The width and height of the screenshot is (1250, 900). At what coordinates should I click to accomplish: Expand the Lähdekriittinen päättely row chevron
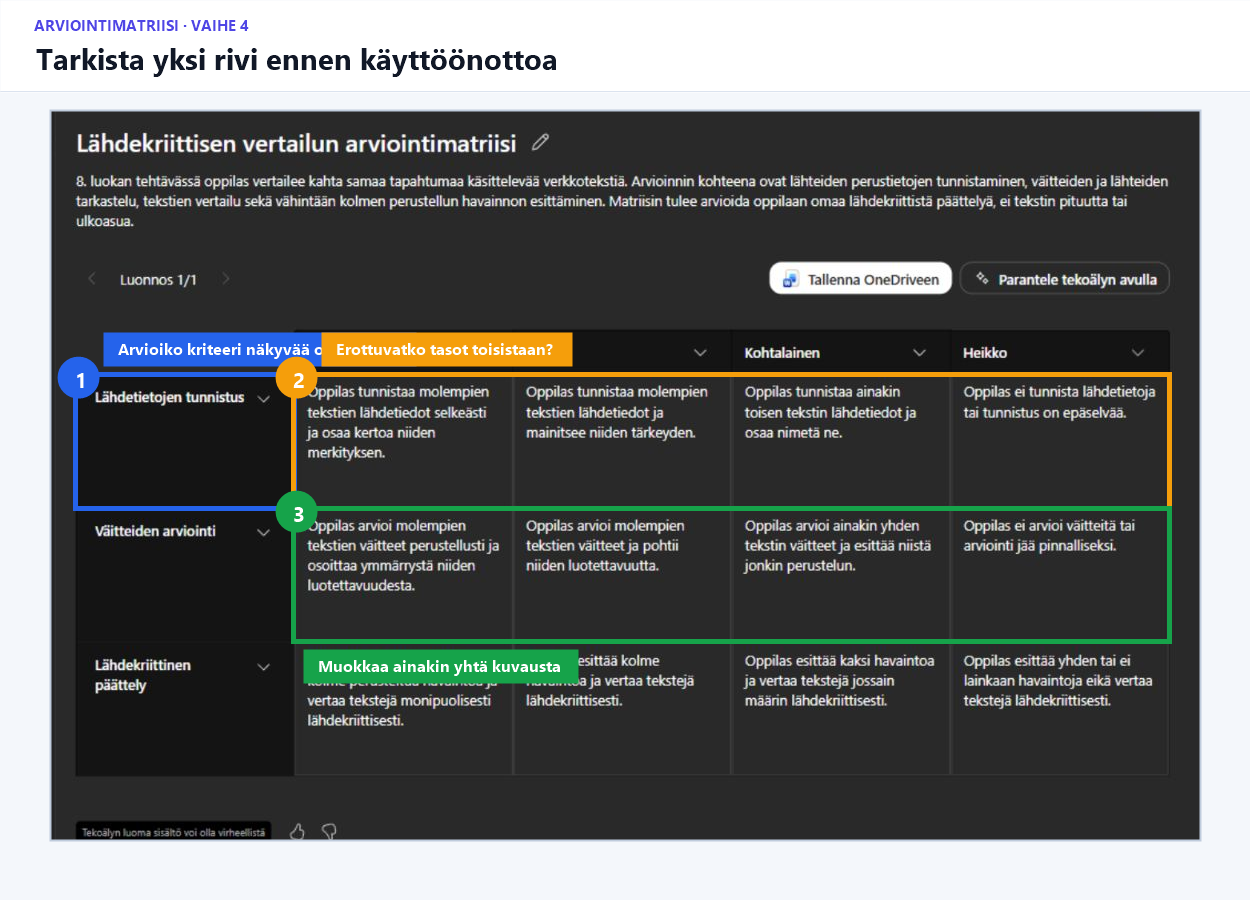pos(264,666)
